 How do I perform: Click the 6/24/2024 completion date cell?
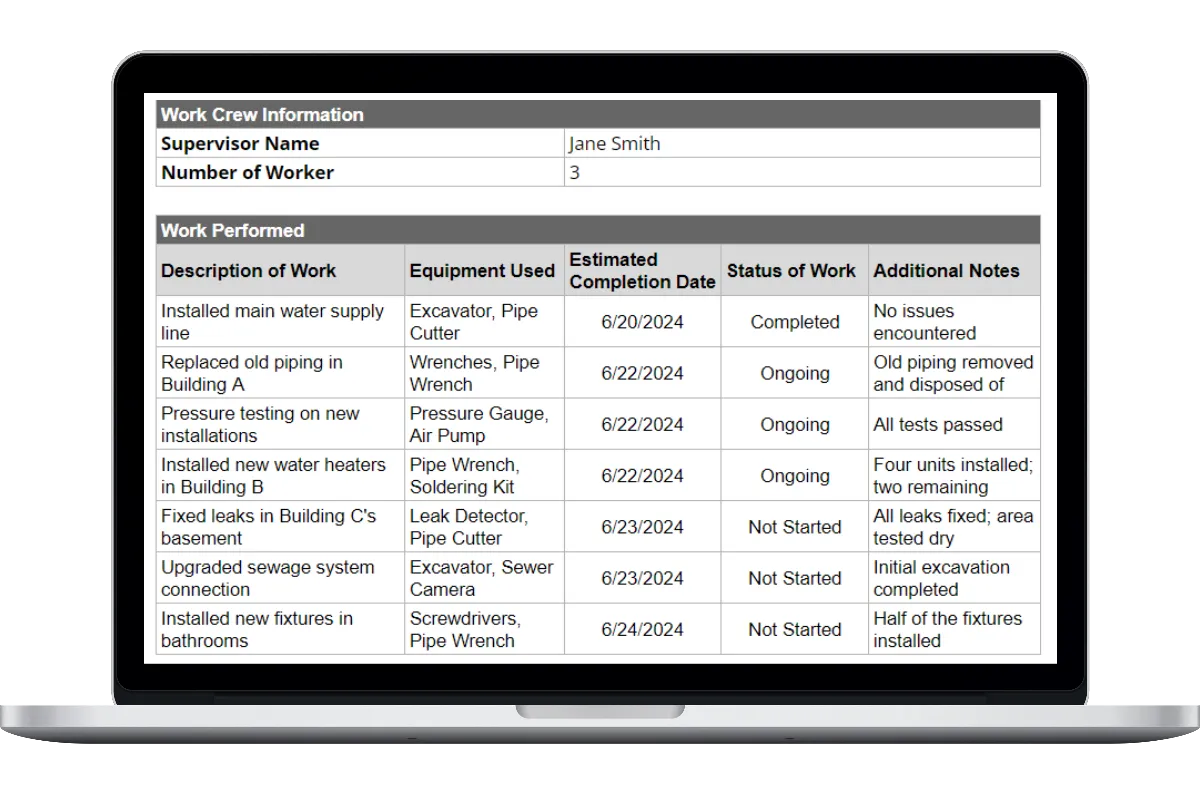point(642,630)
